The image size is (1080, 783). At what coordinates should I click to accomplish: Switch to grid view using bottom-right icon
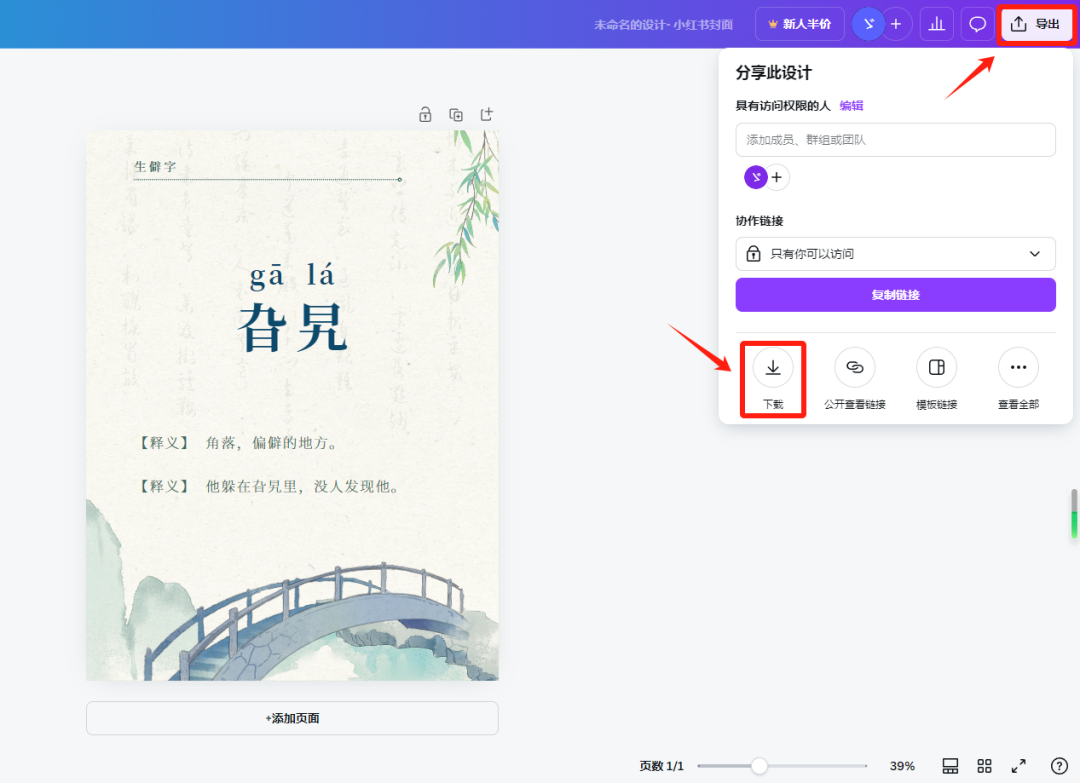(x=985, y=765)
